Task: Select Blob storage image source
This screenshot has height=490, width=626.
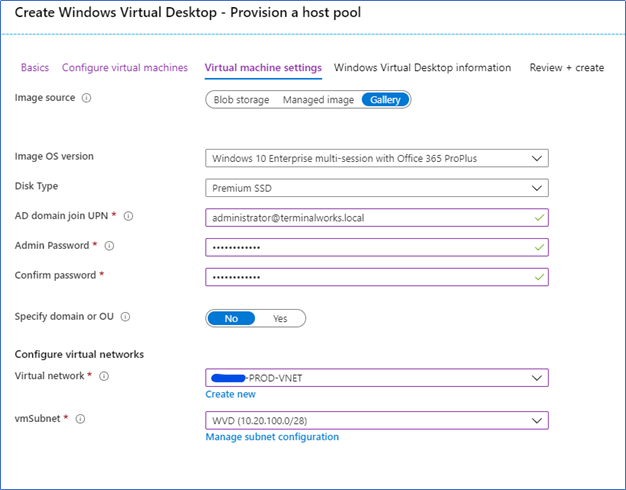Action: [241, 100]
